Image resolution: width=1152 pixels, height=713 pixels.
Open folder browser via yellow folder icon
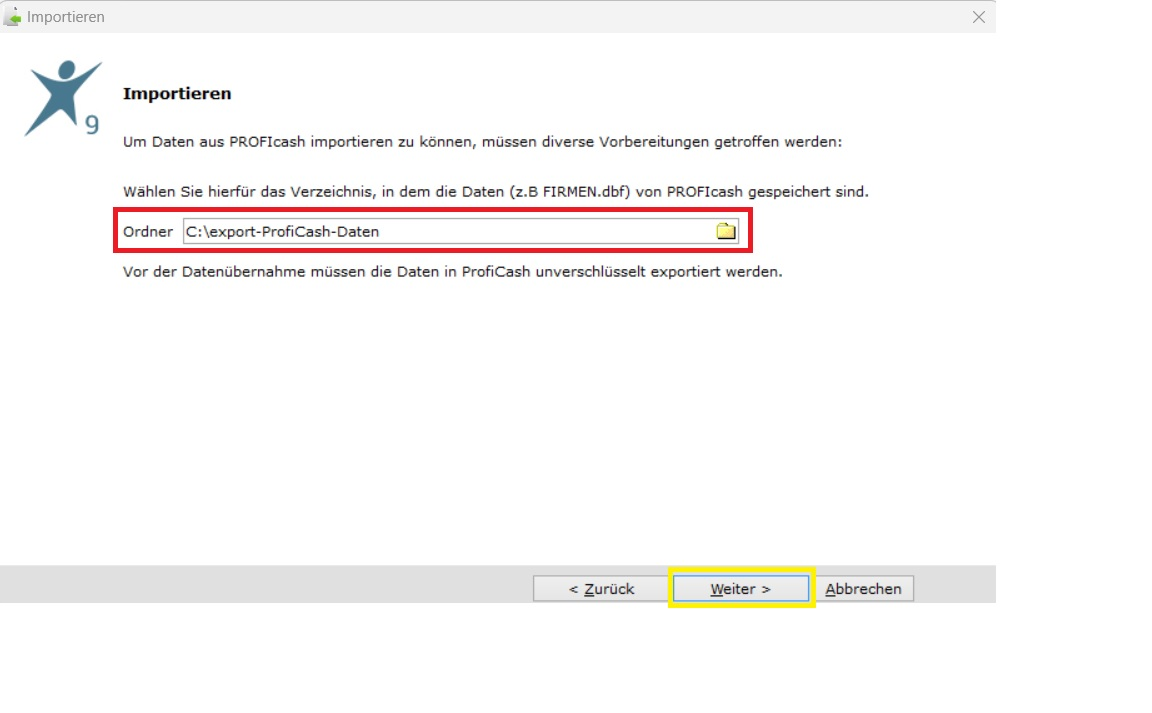point(726,231)
